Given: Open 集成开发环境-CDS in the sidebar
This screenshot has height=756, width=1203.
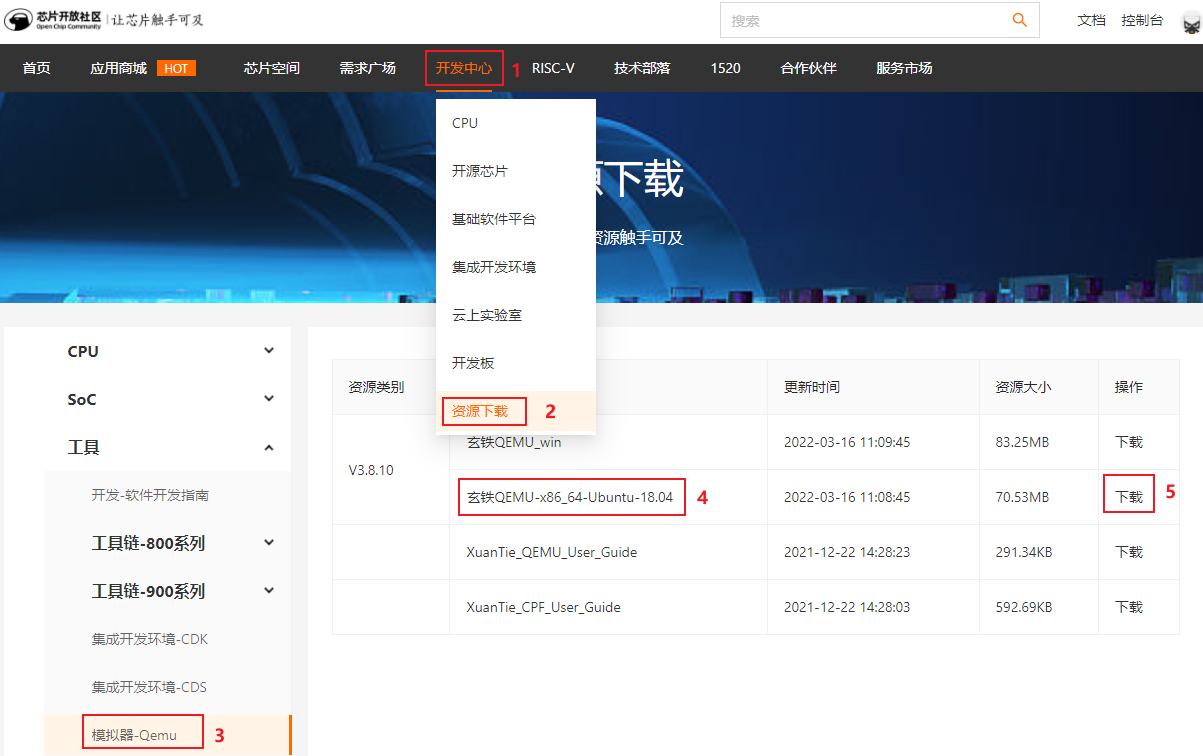Looking at the screenshot, I should [150, 687].
